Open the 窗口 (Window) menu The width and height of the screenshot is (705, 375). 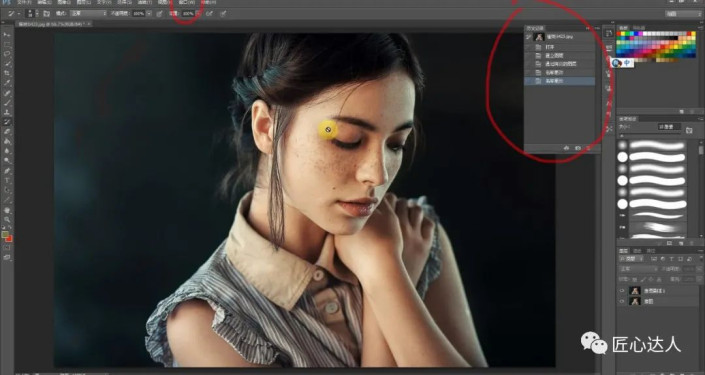pos(186,3)
